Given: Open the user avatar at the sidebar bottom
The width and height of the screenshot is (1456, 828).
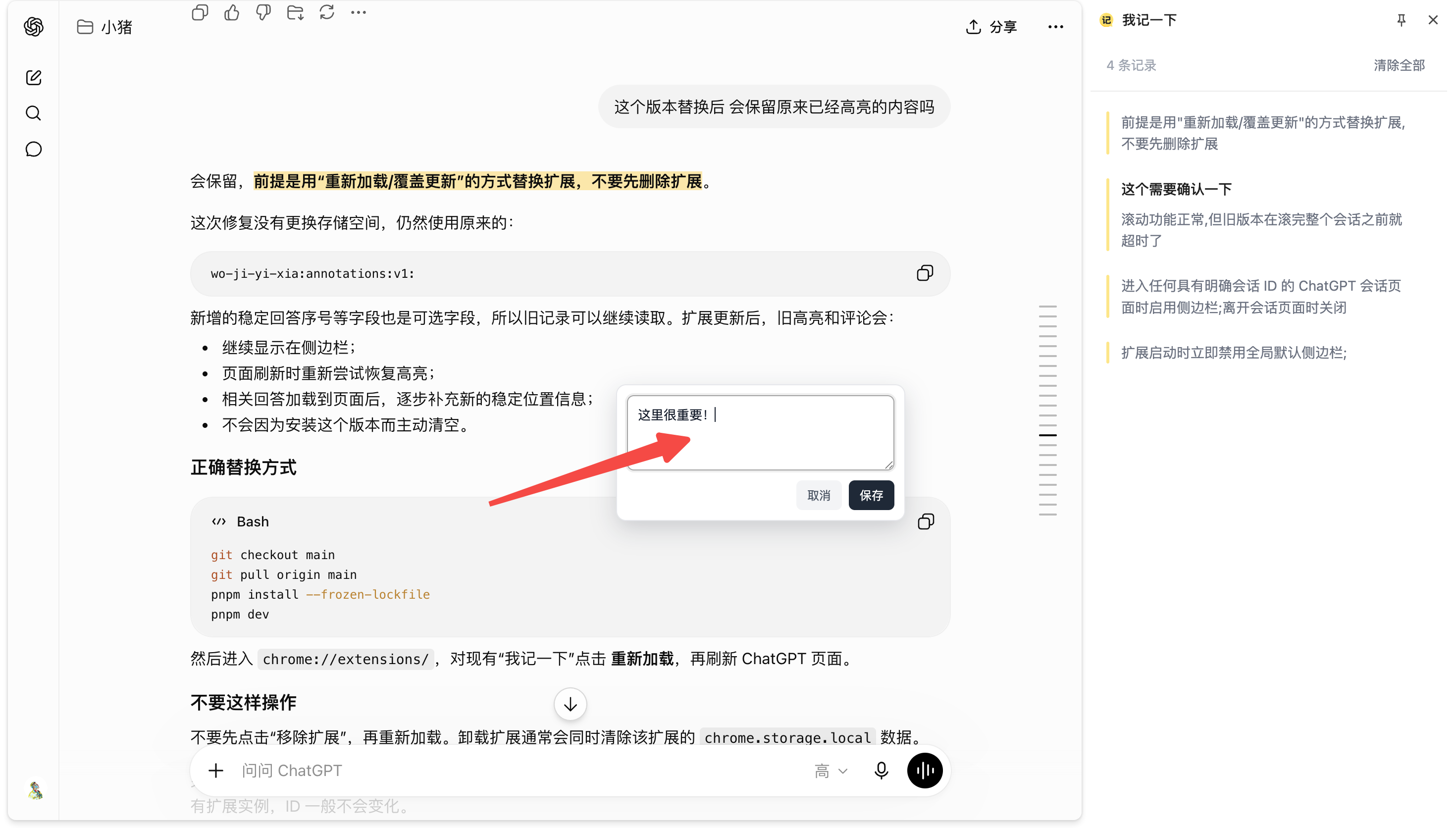Looking at the screenshot, I should pos(35,789).
